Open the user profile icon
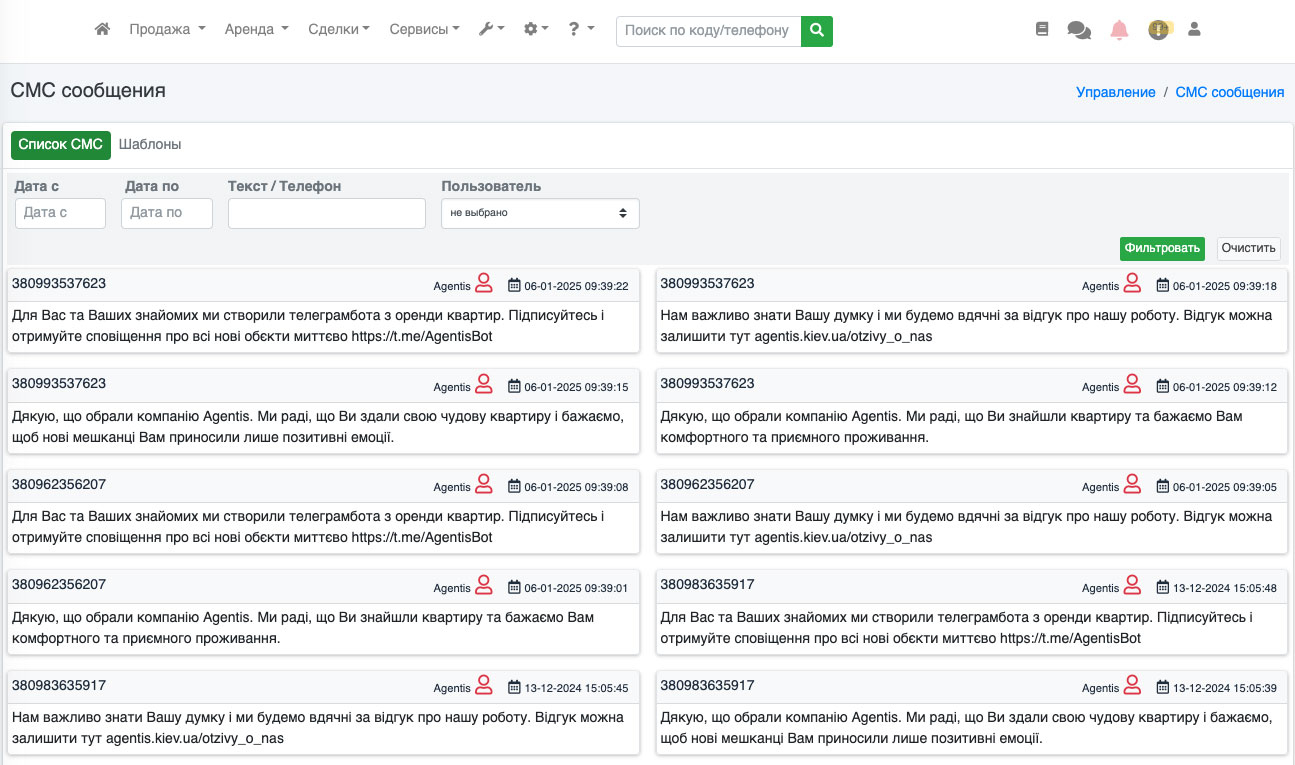 [x=1194, y=30]
